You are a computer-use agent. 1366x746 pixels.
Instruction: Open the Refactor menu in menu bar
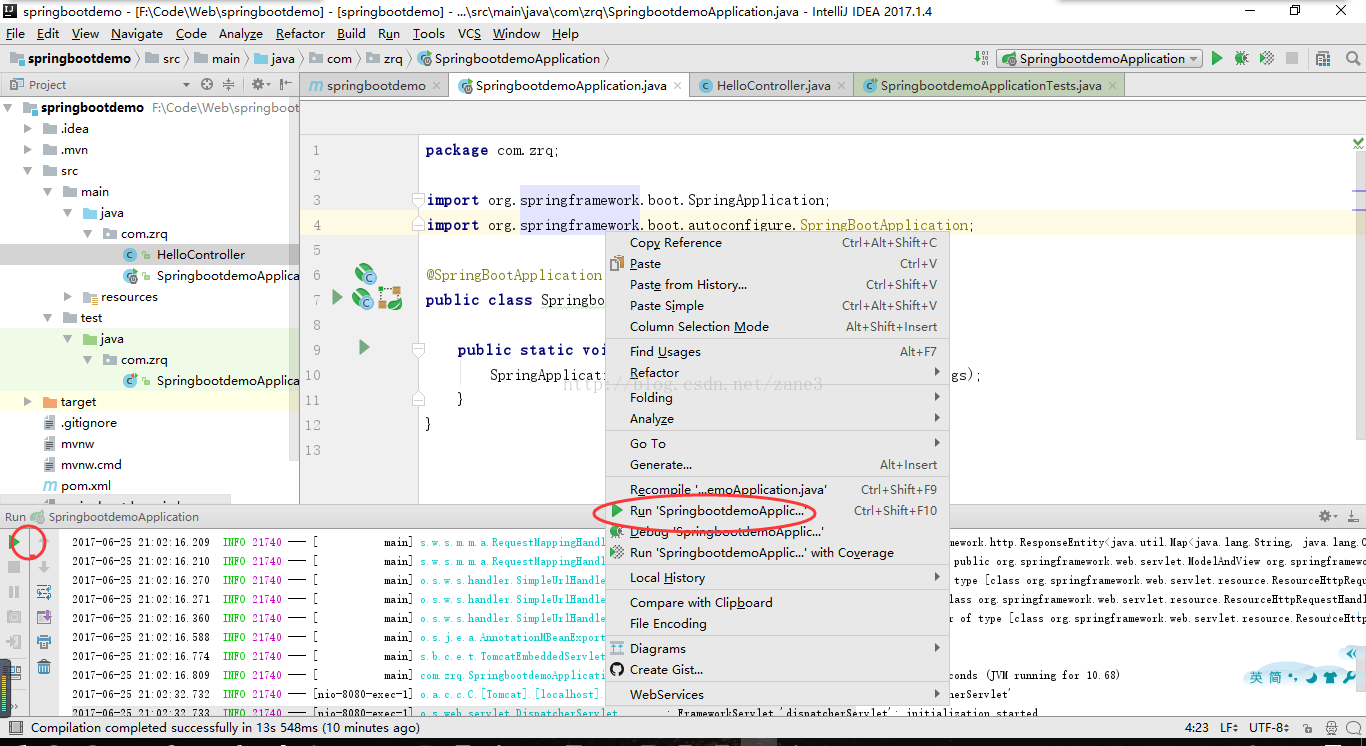tap(300, 33)
